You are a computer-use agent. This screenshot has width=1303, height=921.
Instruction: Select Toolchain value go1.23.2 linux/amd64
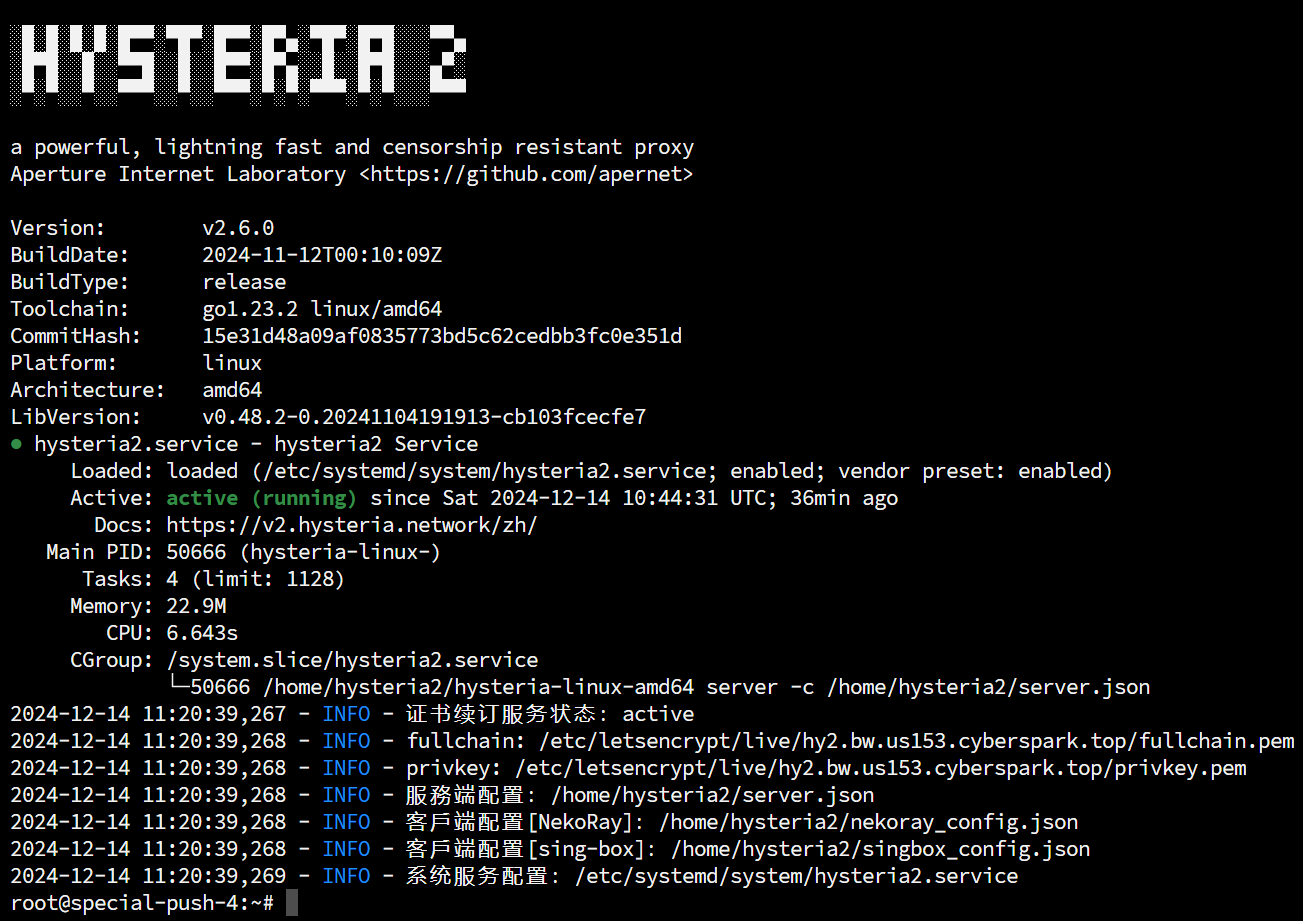322,309
